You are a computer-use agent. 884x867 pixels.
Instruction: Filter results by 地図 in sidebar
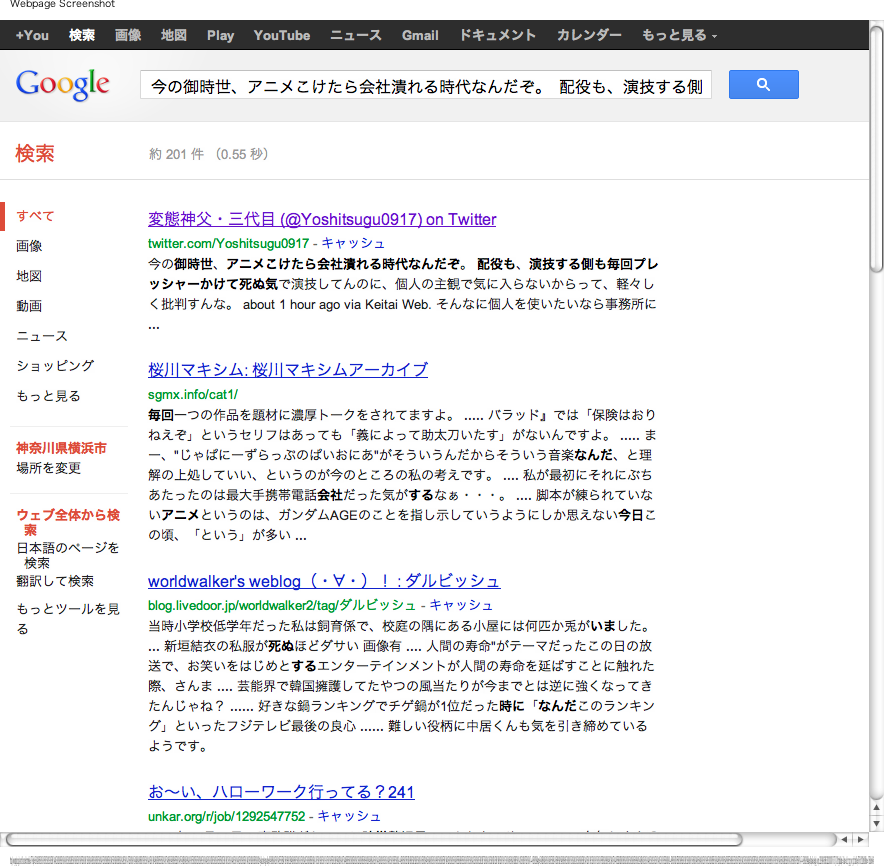[x=29, y=276]
